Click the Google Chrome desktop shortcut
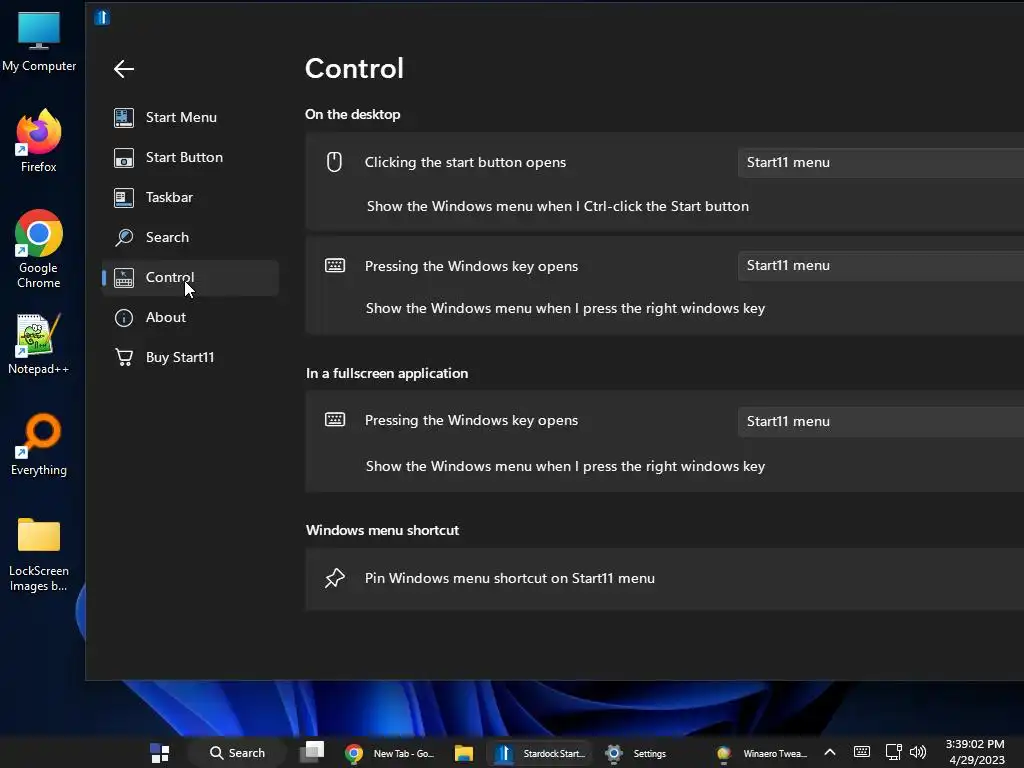This screenshot has width=1024, height=768. [x=39, y=249]
